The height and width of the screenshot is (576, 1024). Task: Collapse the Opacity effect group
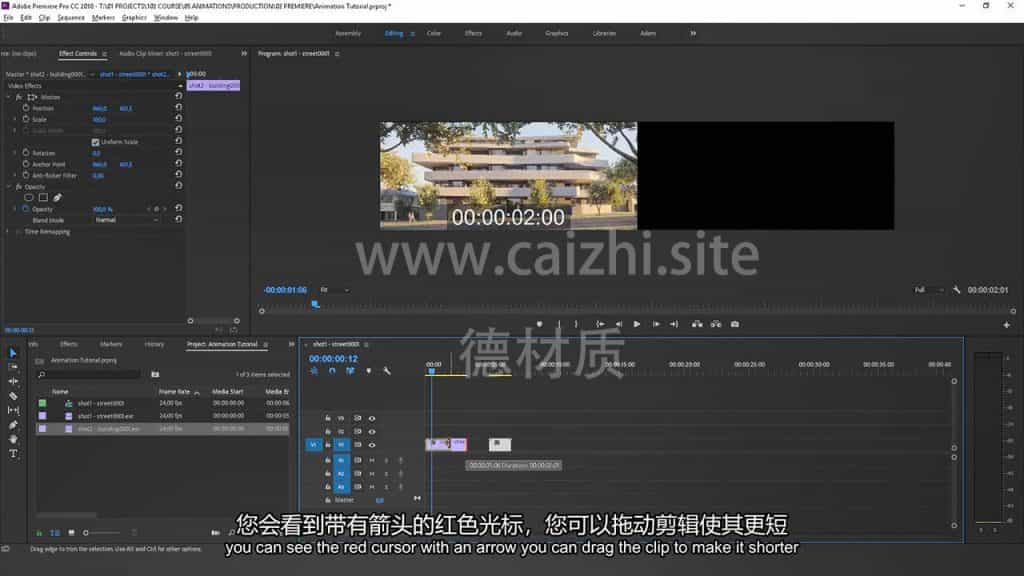tap(9, 187)
